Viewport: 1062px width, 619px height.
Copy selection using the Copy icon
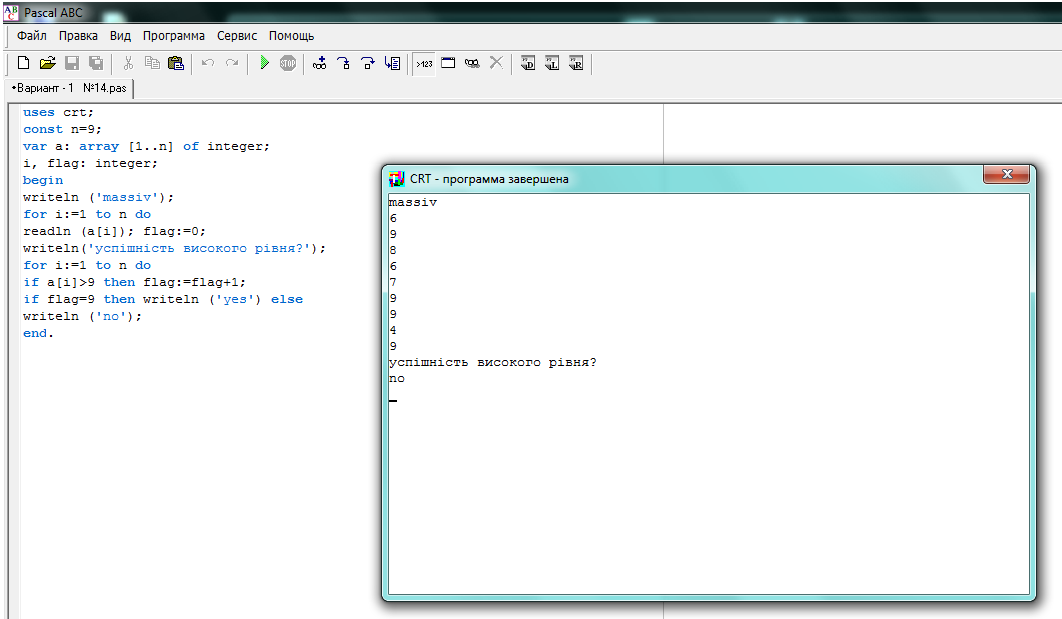coord(152,63)
